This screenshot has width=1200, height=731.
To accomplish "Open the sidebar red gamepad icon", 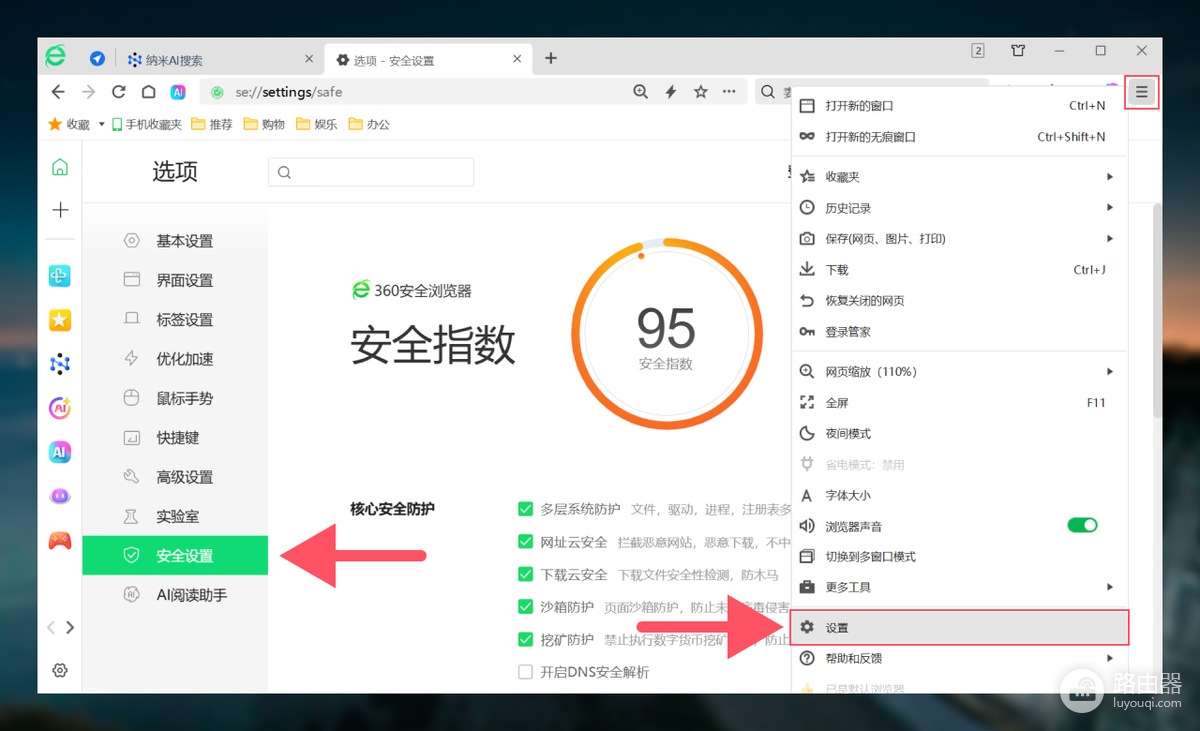I will [x=60, y=540].
